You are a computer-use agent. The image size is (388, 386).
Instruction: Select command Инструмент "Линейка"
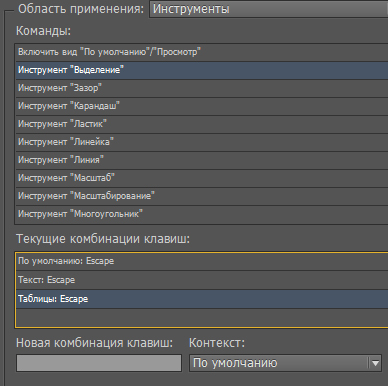coord(202,142)
